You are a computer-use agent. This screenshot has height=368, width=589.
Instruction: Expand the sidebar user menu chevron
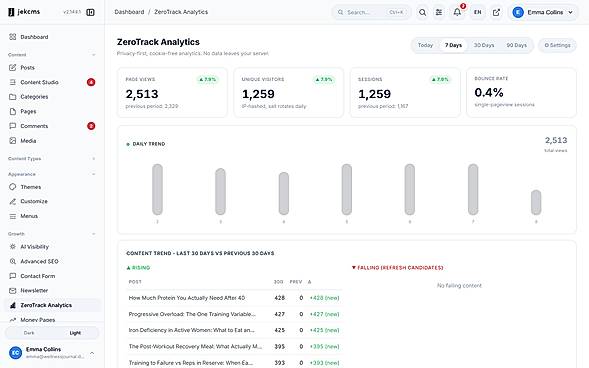coord(92,353)
